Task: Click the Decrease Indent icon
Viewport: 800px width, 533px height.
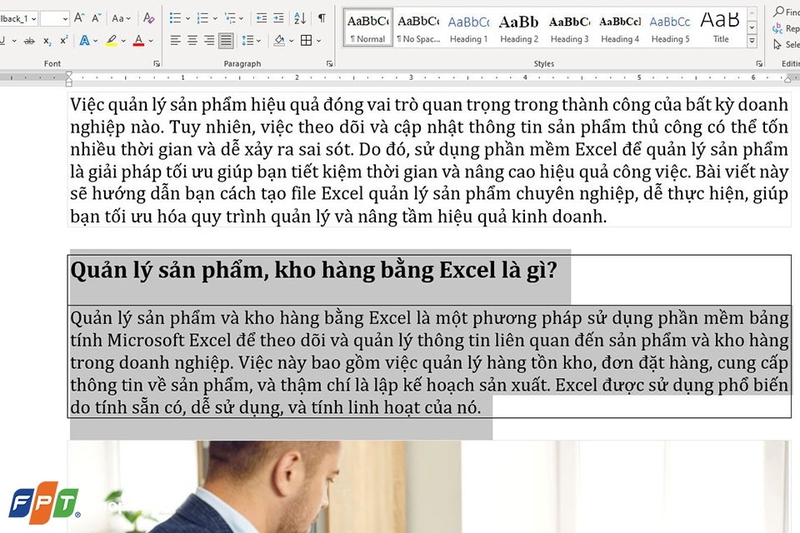Action: coord(261,18)
